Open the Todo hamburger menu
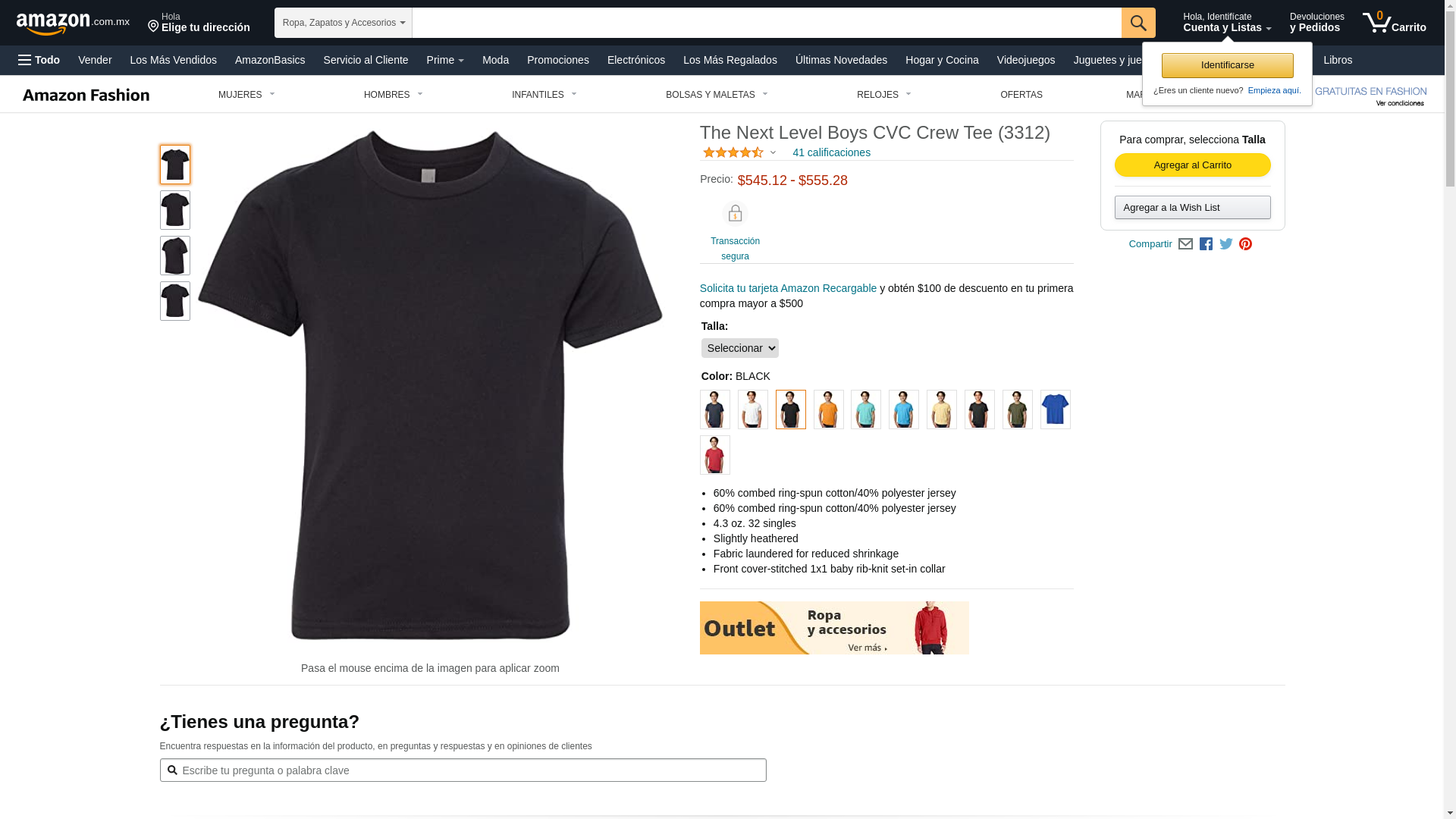The height and width of the screenshot is (819, 1456). [39, 60]
